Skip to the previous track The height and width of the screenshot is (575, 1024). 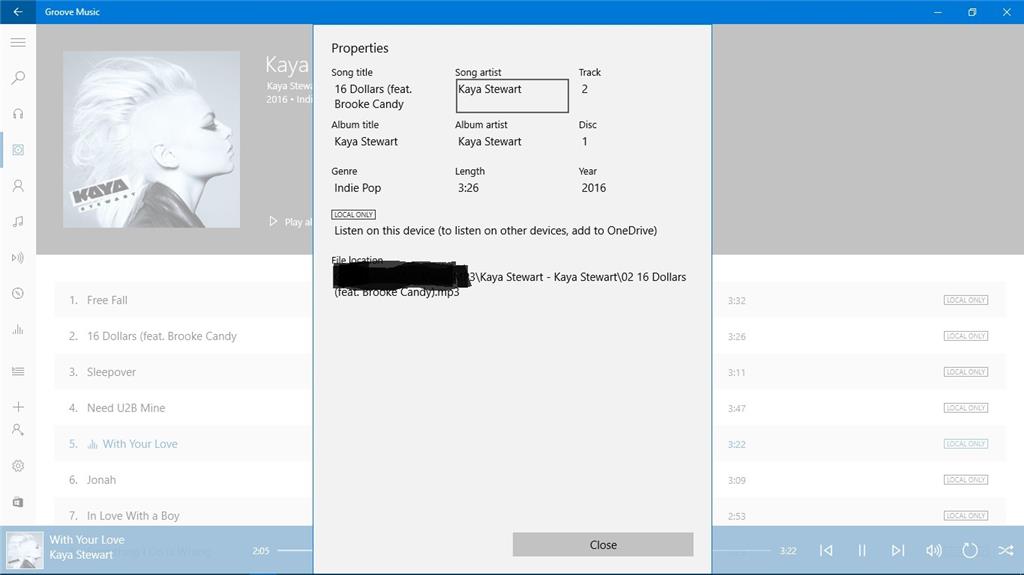[x=826, y=551]
